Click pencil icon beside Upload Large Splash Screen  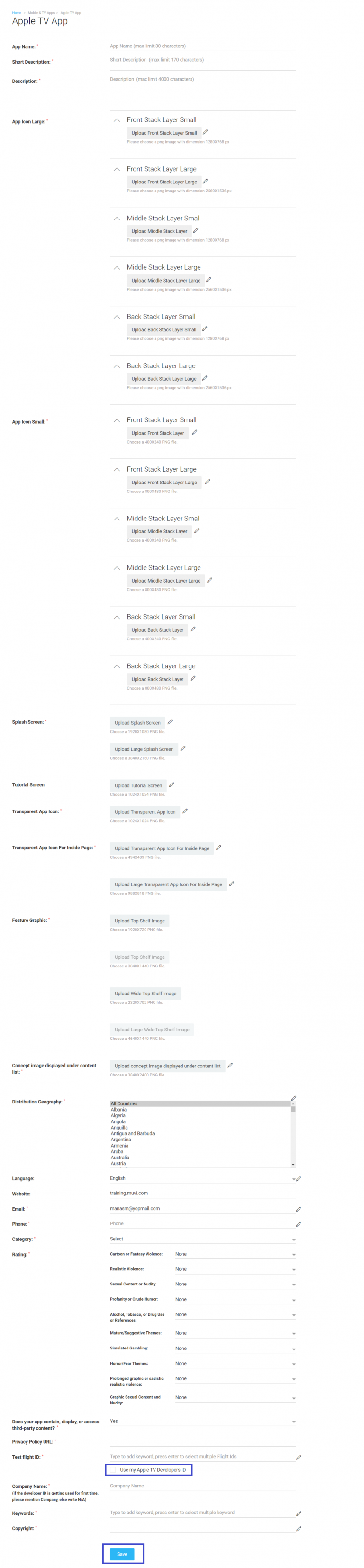tap(182, 748)
